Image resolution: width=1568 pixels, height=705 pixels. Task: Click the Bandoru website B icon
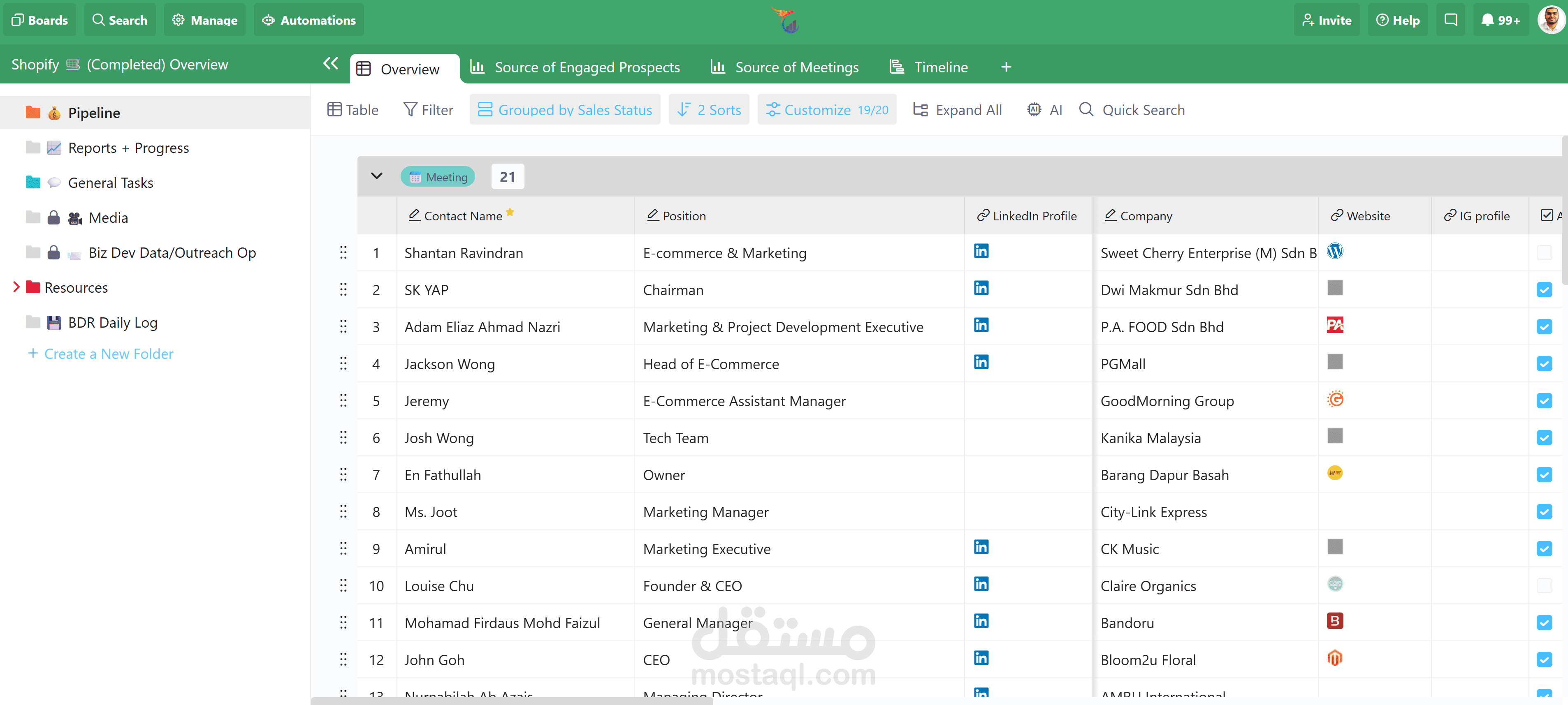pyautogui.click(x=1334, y=621)
